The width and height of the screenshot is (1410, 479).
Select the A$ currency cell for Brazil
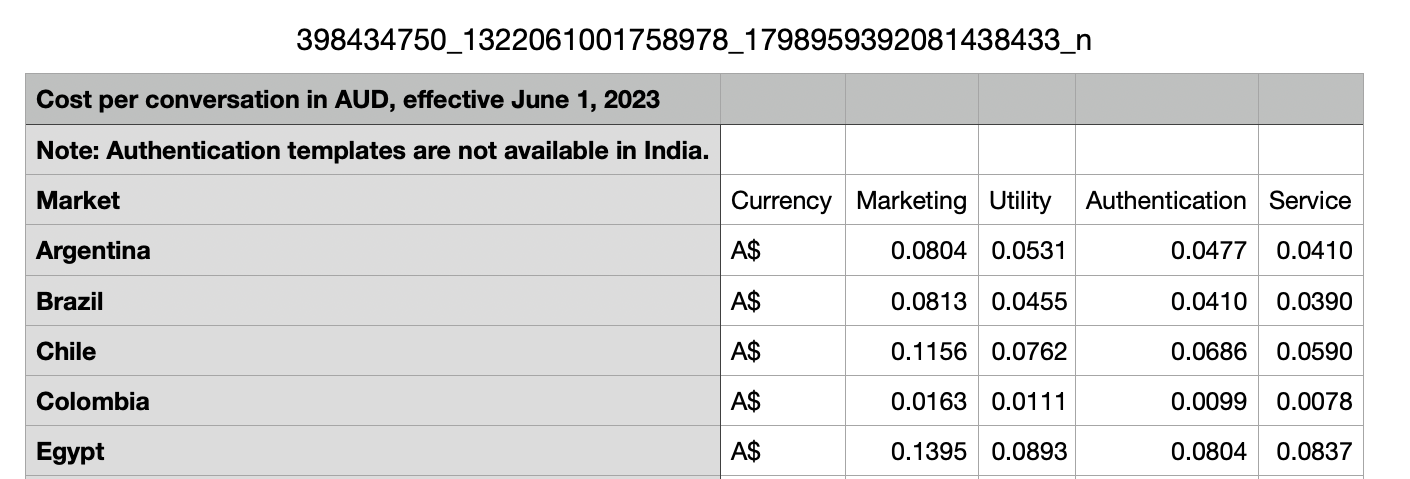(x=746, y=301)
